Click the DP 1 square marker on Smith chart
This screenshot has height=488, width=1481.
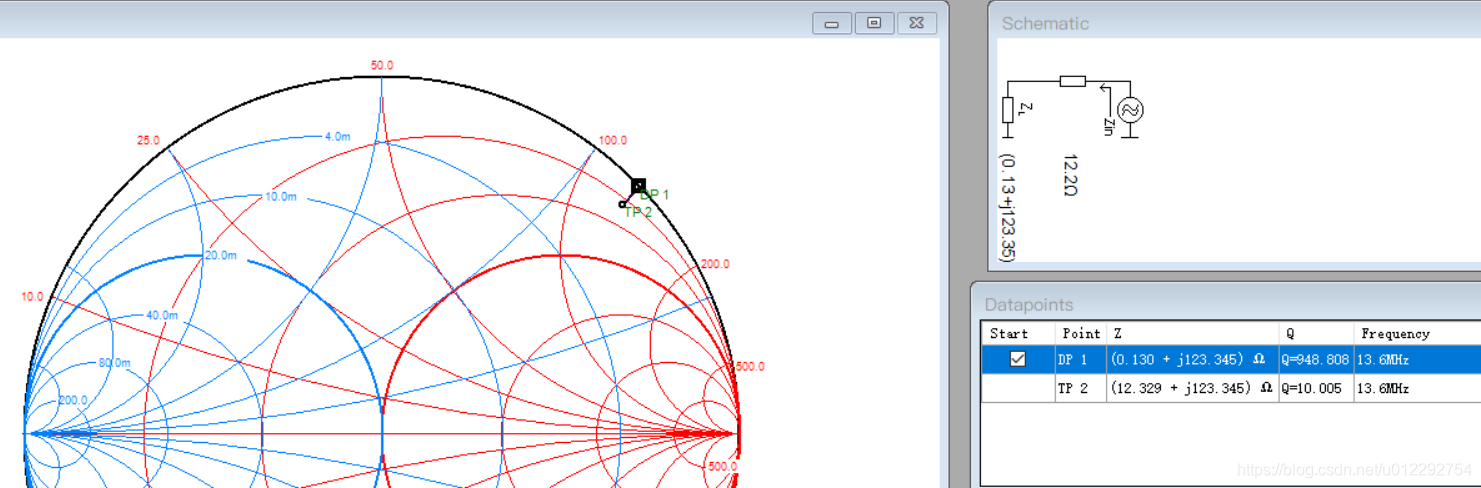click(x=638, y=185)
